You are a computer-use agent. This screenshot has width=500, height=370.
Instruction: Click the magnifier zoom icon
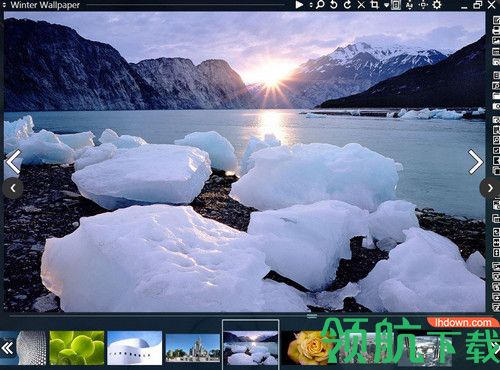pos(320,5)
